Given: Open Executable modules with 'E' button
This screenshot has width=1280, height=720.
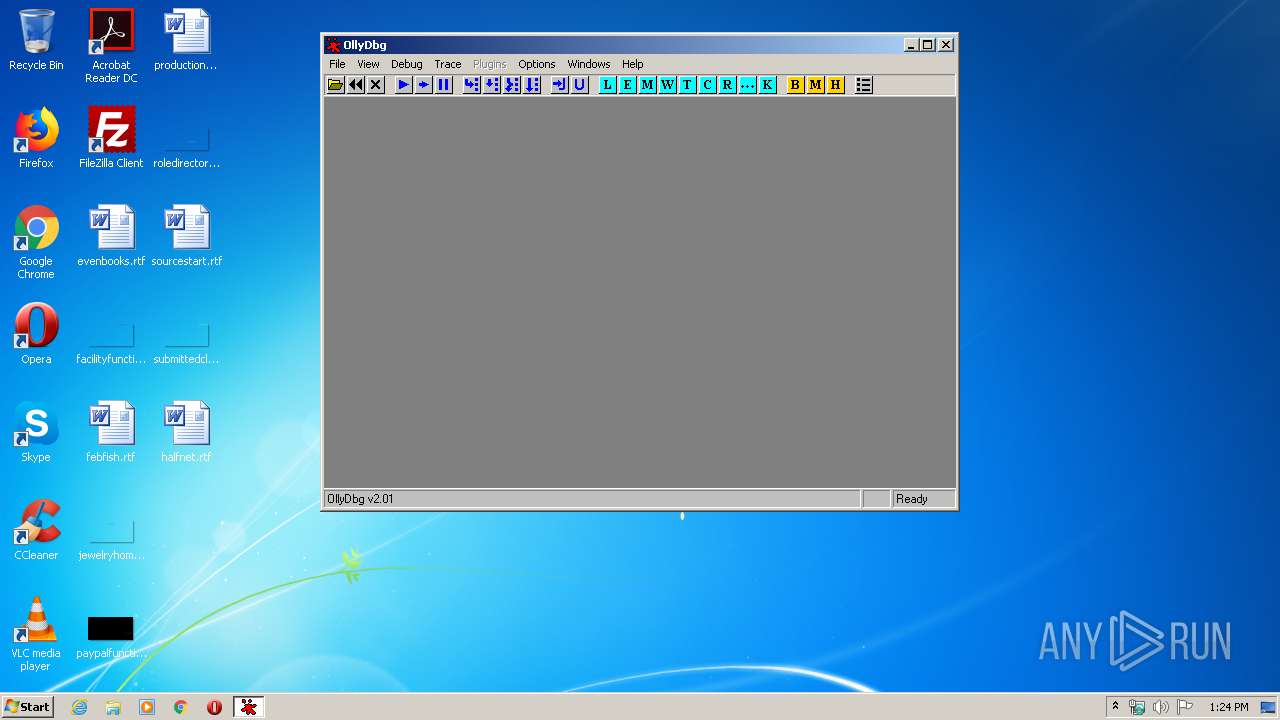Looking at the screenshot, I should pos(627,85).
